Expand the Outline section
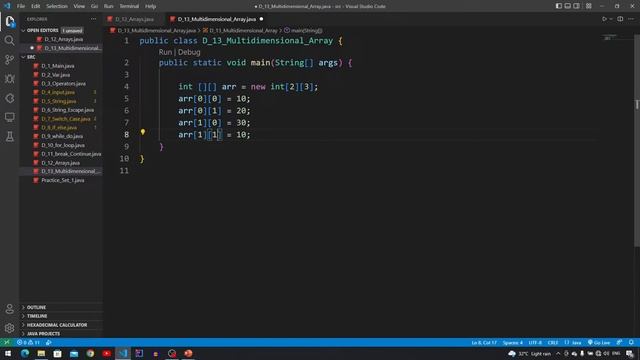The image size is (640, 360). point(61,307)
